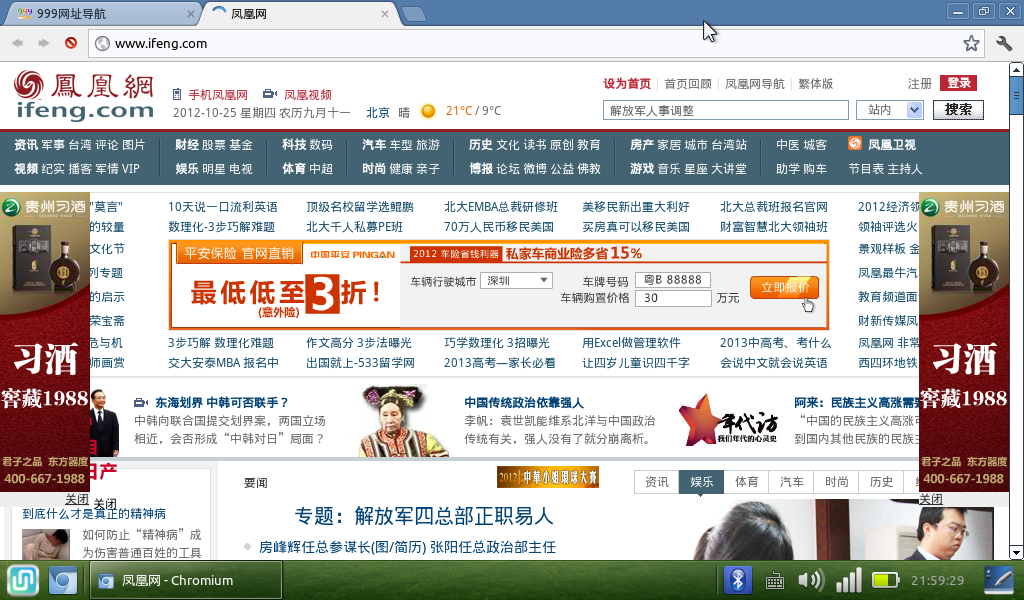Click the page scrollbar up arrow

pos(1016,69)
